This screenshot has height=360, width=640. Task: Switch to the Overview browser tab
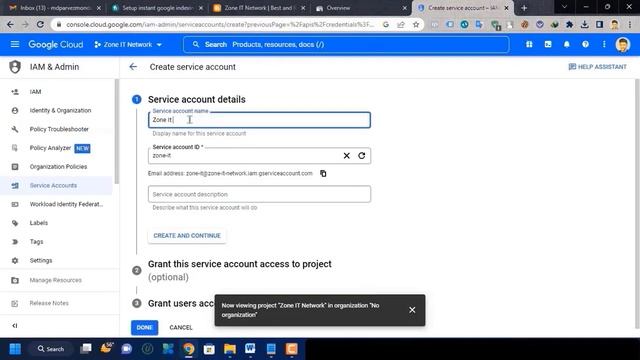click(361, 8)
